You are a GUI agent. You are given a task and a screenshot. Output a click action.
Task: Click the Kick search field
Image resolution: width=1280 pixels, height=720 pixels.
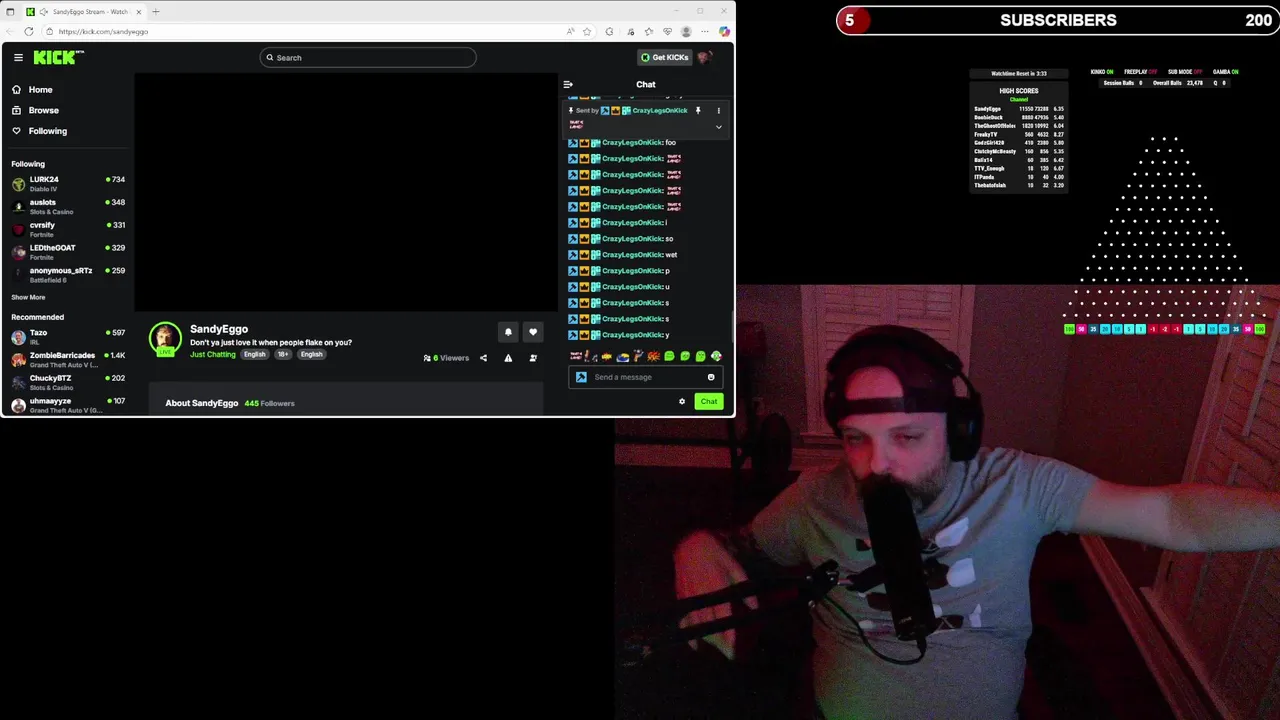(x=368, y=57)
